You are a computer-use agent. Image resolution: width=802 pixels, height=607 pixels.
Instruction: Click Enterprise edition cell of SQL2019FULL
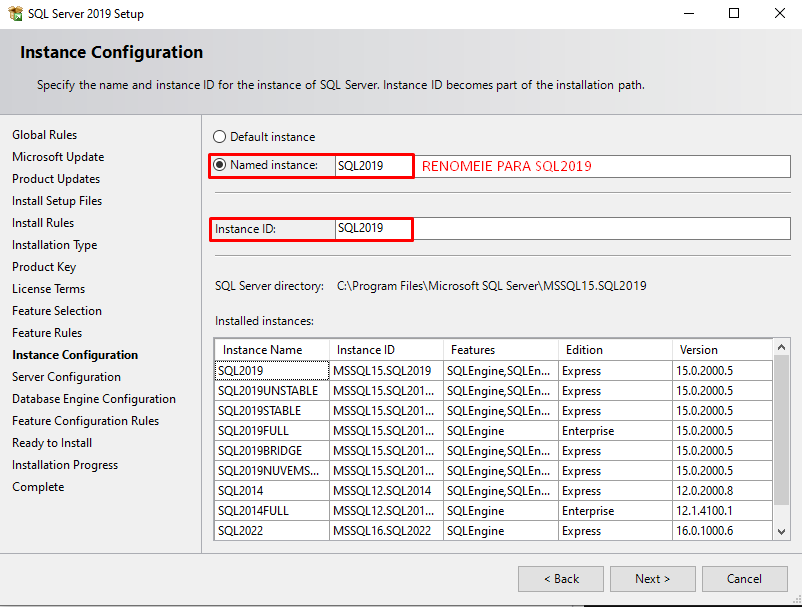pos(615,431)
